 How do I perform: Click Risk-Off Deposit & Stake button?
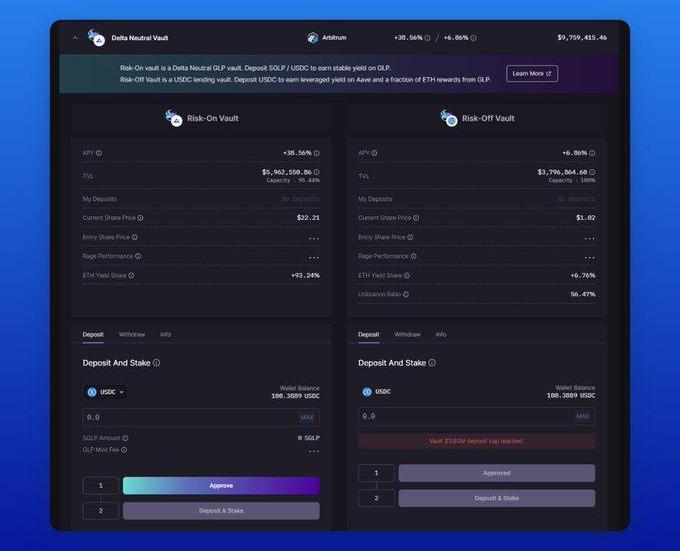(x=496, y=498)
